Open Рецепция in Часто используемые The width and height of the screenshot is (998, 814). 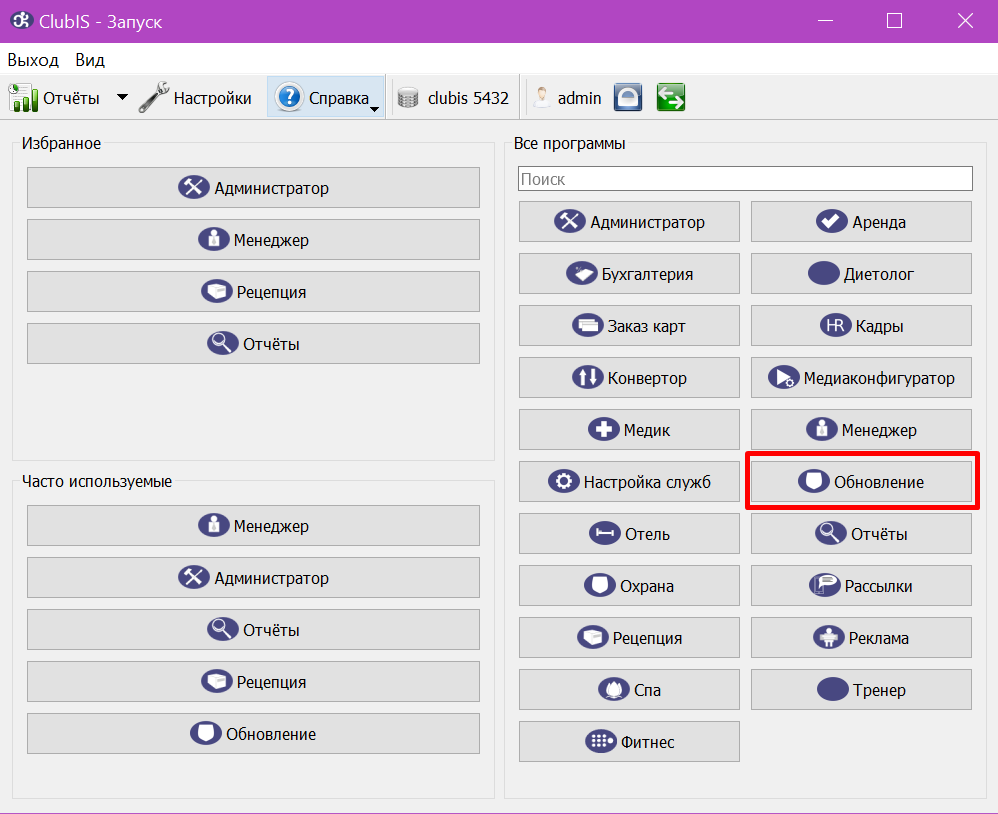[x=253, y=682]
